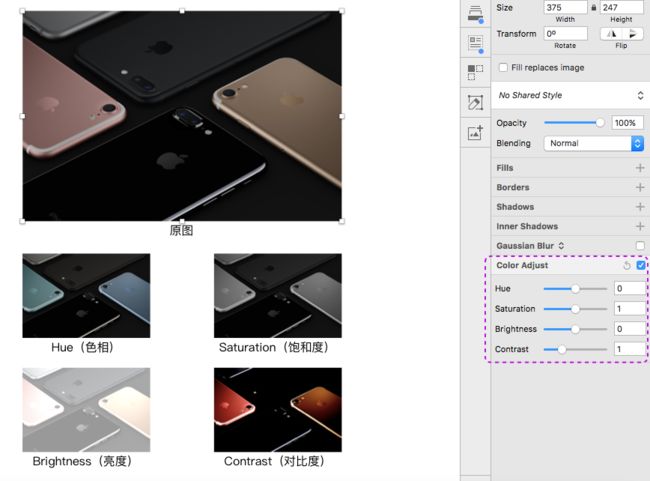The image size is (650, 481).
Task: Click the Width input field
Action: click(x=565, y=7)
